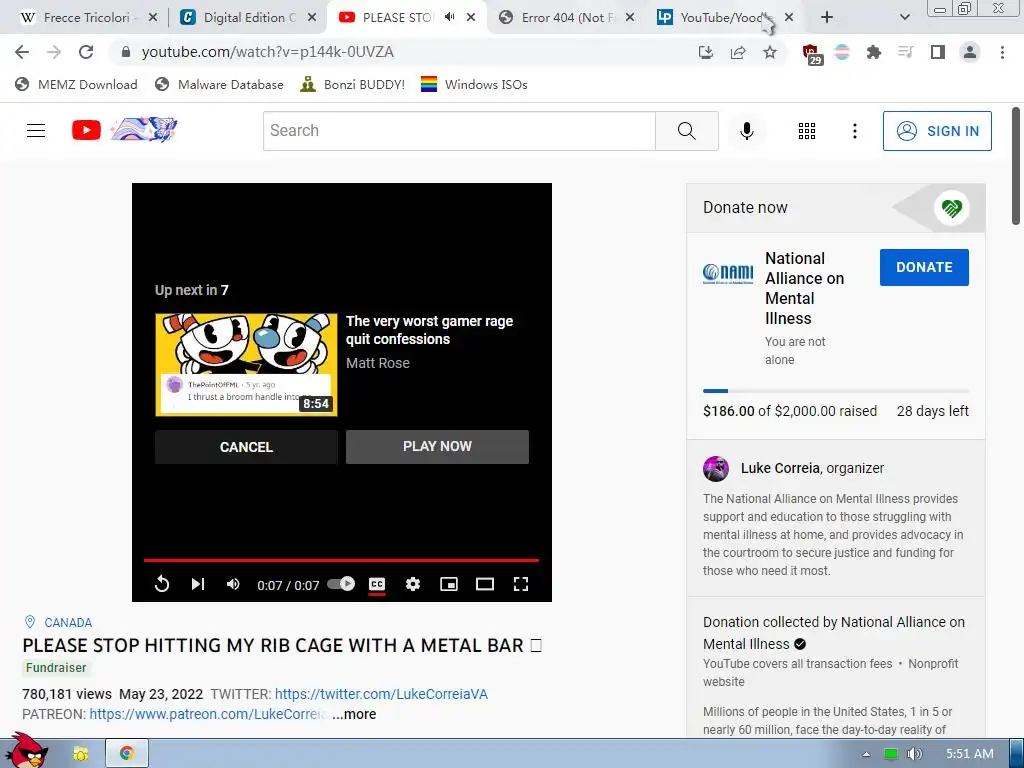Toggle closed captions CC button

point(377,584)
